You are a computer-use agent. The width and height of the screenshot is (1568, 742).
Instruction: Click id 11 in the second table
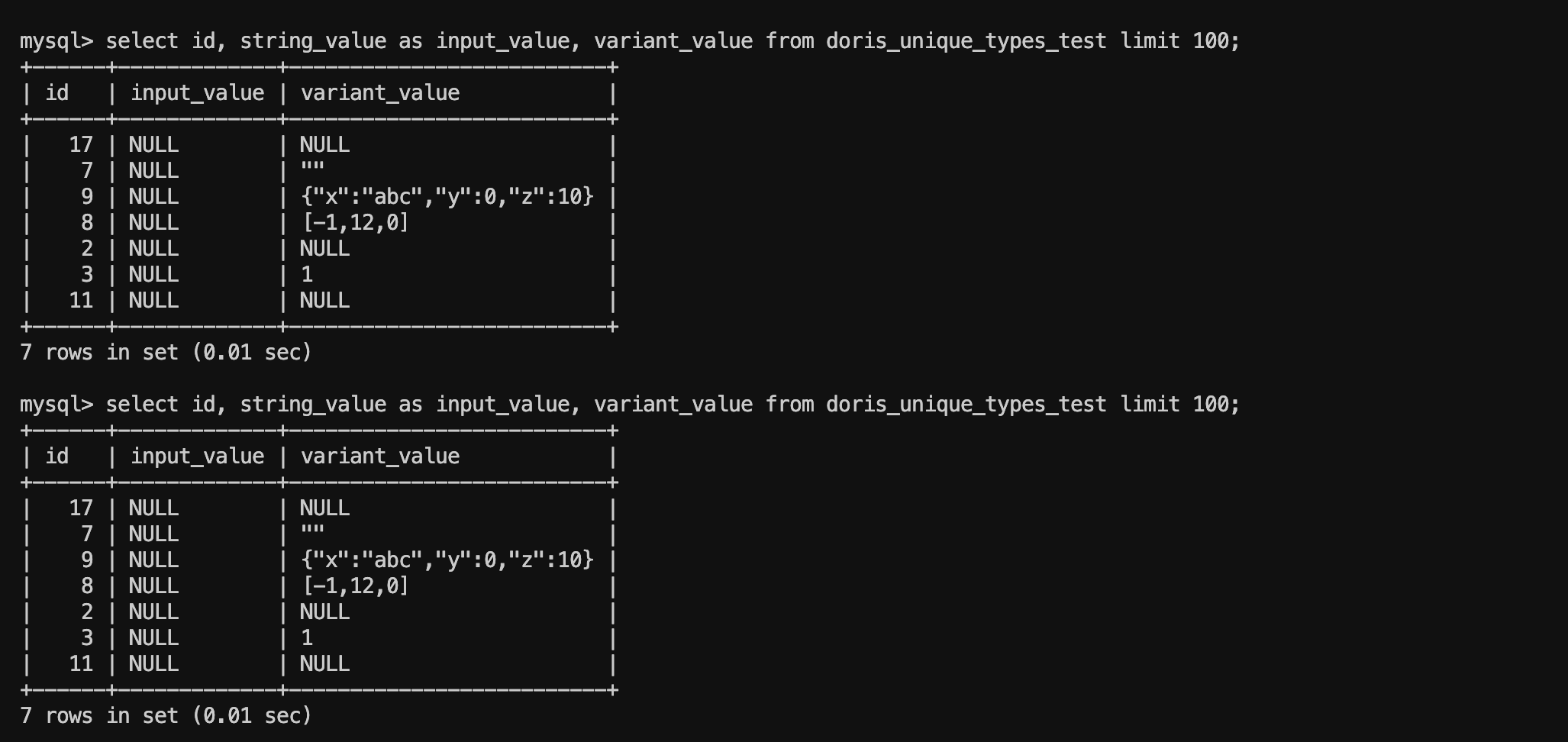[81, 663]
